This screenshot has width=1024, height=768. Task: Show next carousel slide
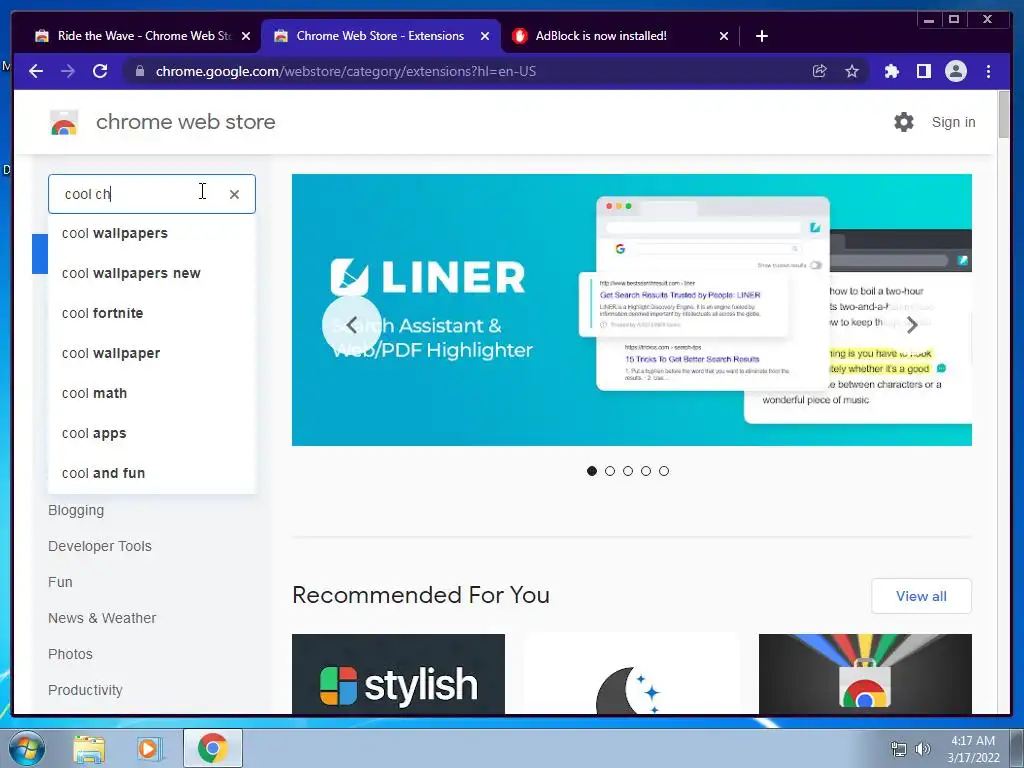(x=912, y=324)
